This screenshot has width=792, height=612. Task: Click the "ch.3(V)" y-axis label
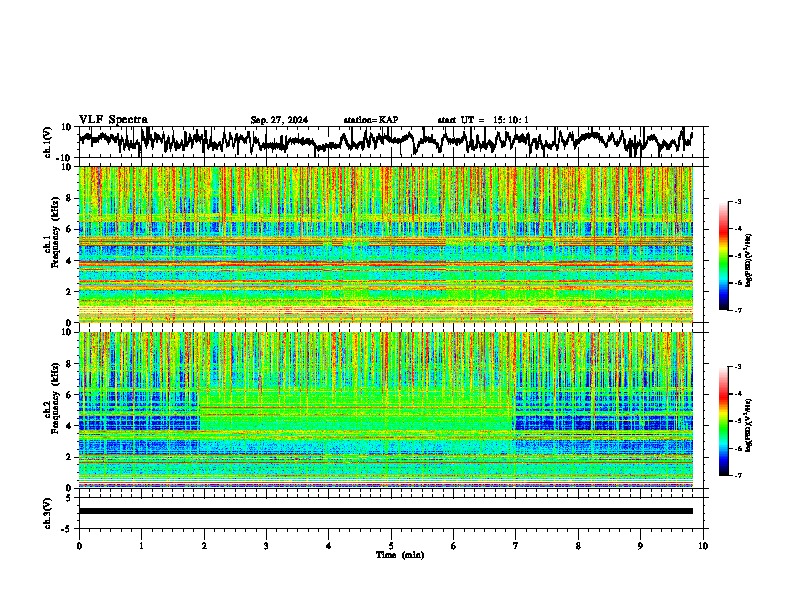(x=48, y=513)
